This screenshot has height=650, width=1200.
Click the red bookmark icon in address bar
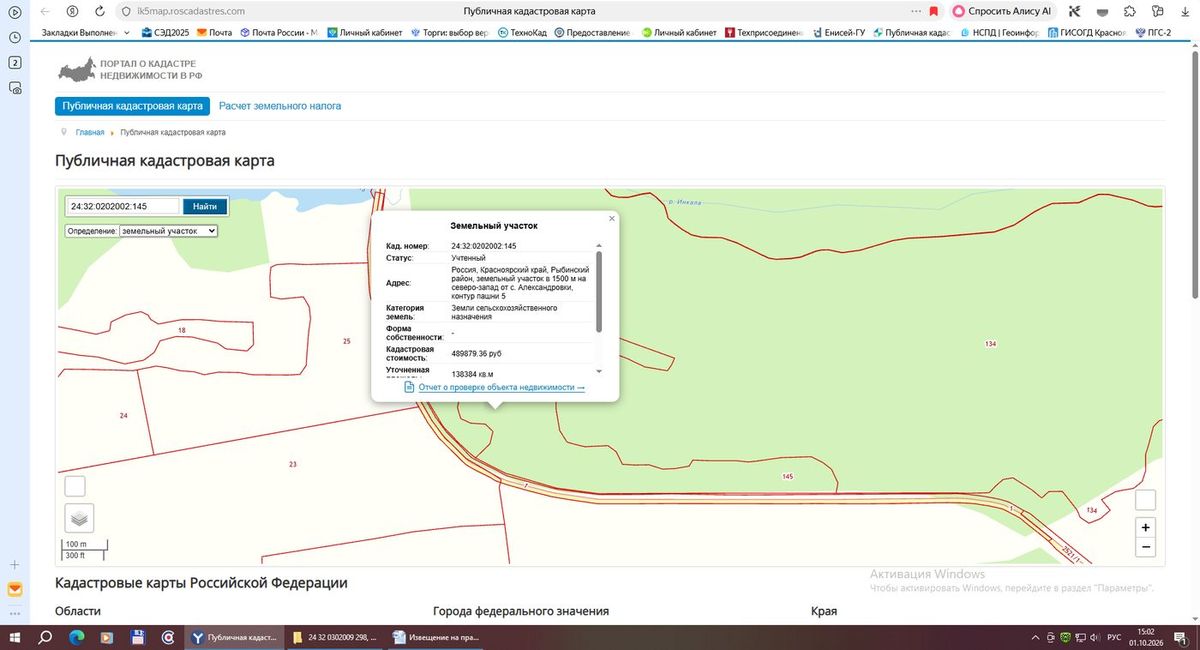pyautogui.click(x=933, y=11)
